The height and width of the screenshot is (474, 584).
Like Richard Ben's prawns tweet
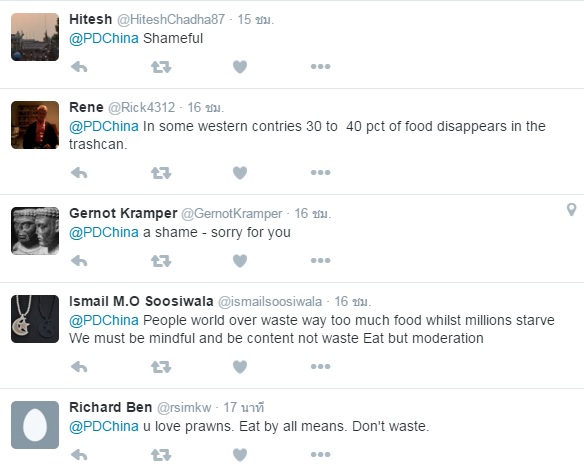[240, 455]
